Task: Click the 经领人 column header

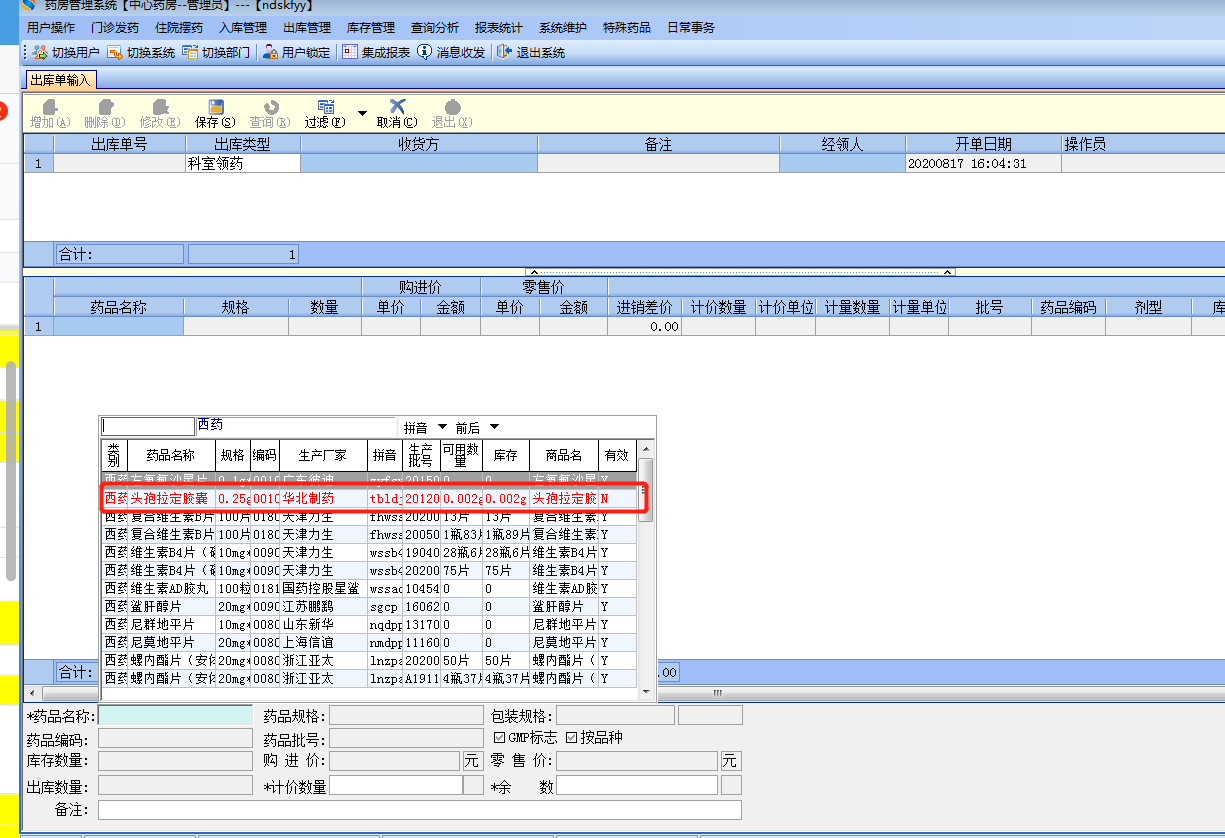Action: point(842,145)
